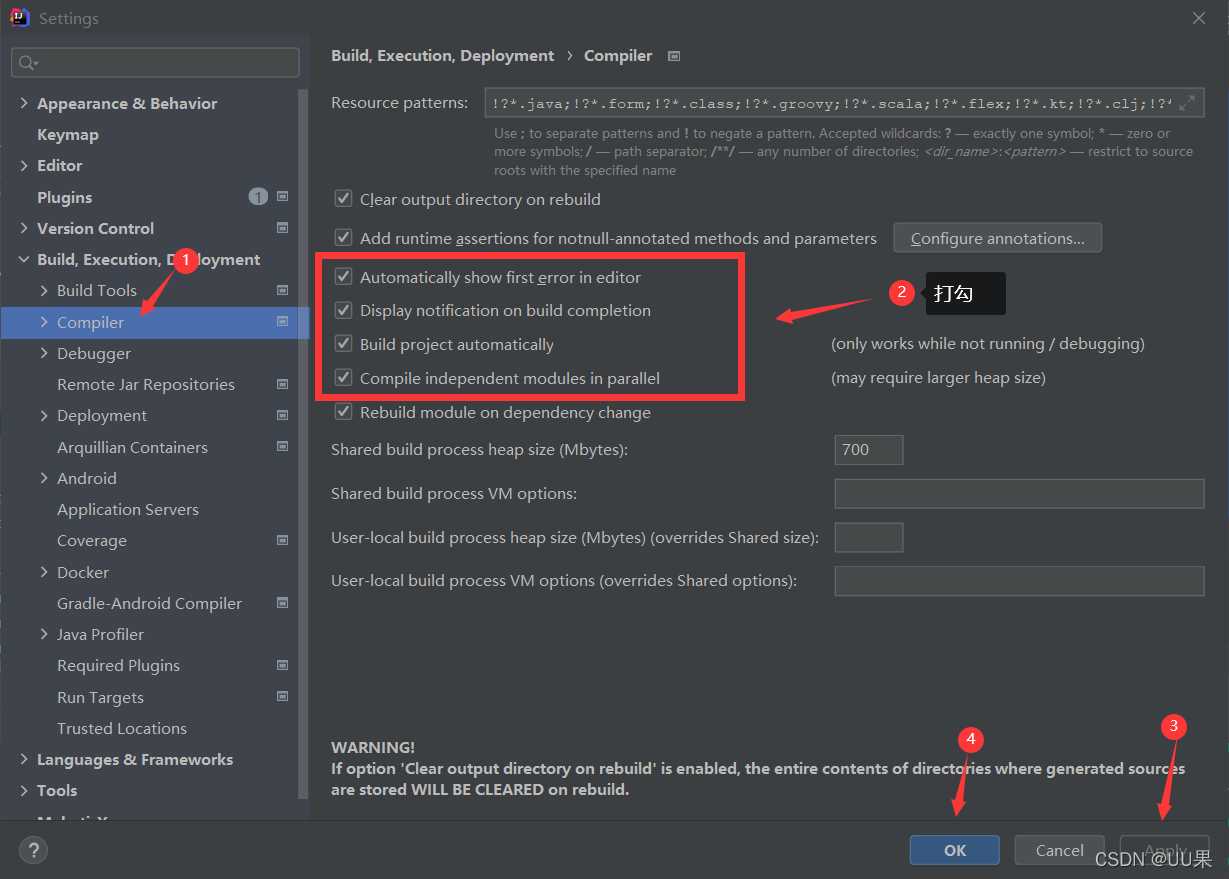1229x879 pixels.
Task: Expand the Docker node
Action: 44,572
